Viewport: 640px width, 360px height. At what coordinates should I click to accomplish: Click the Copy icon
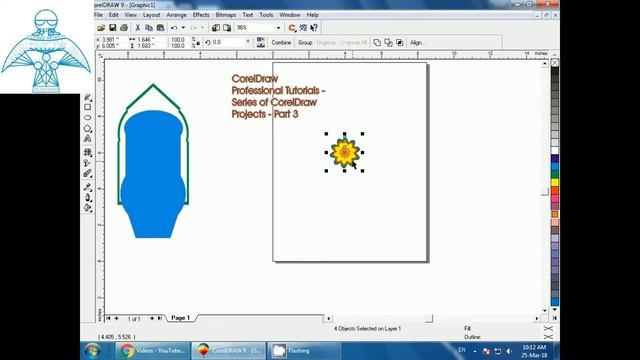[149, 28]
